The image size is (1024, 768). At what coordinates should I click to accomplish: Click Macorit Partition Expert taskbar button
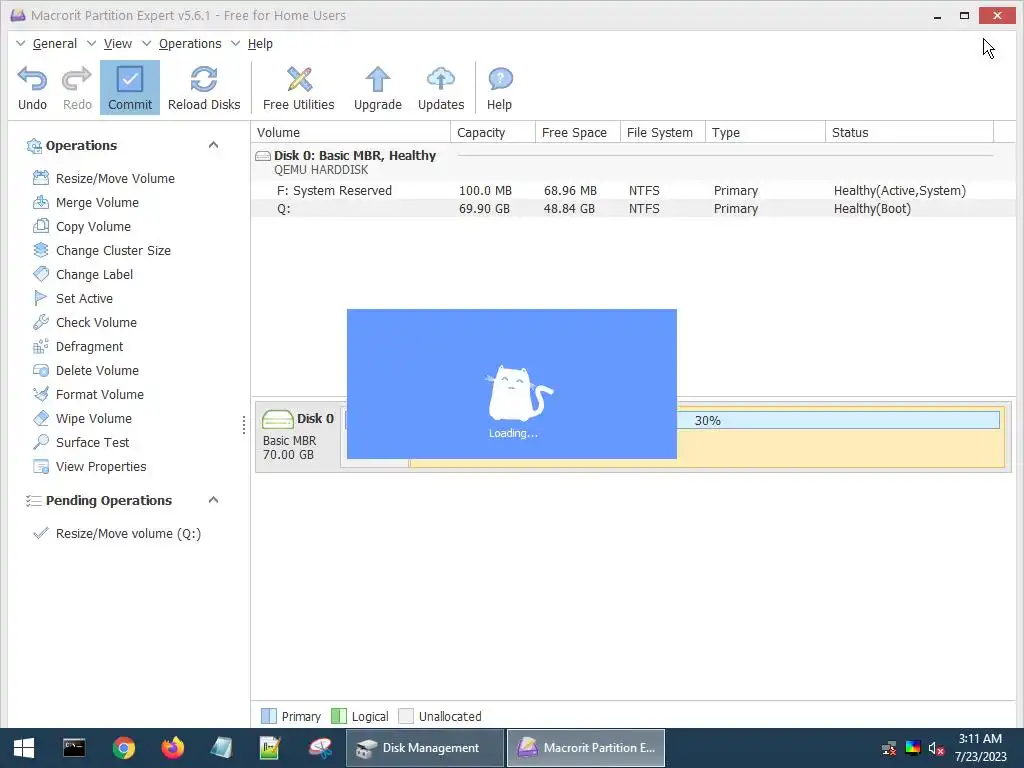click(x=586, y=748)
